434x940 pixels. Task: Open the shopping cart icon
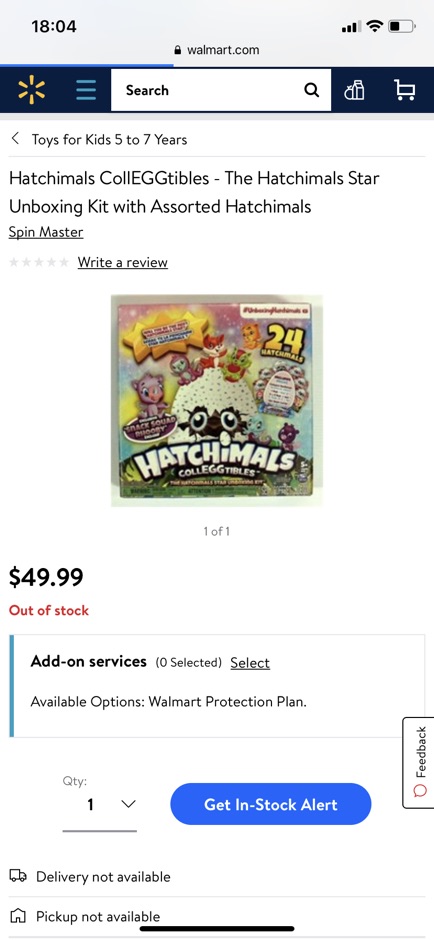(x=405, y=90)
